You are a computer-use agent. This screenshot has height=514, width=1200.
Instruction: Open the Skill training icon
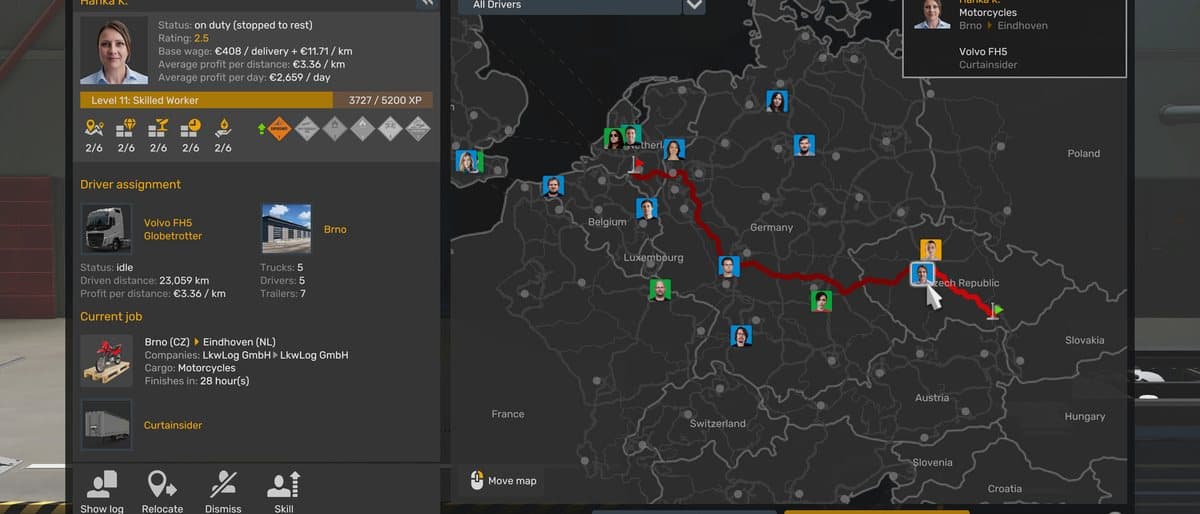pyautogui.click(x=284, y=491)
